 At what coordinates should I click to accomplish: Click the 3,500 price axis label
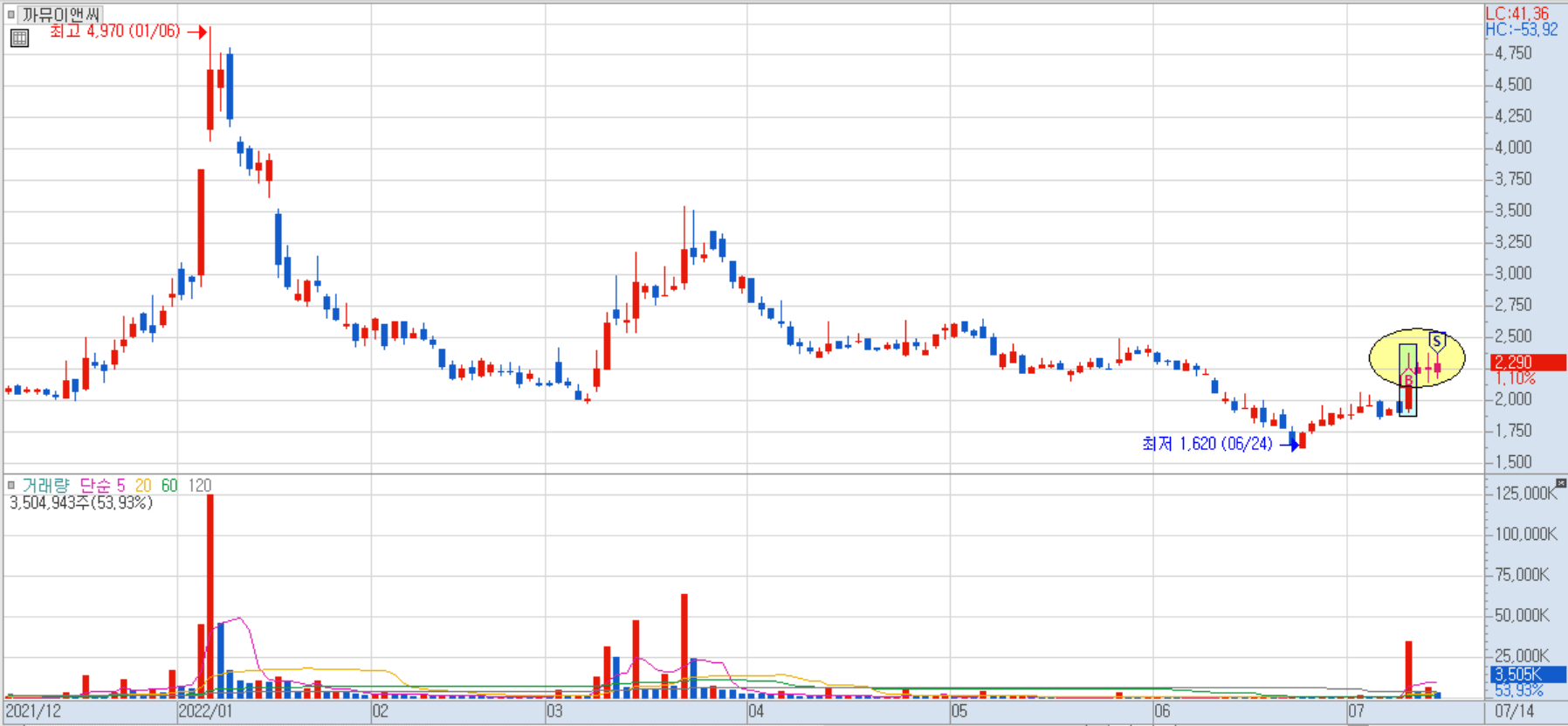1513,211
